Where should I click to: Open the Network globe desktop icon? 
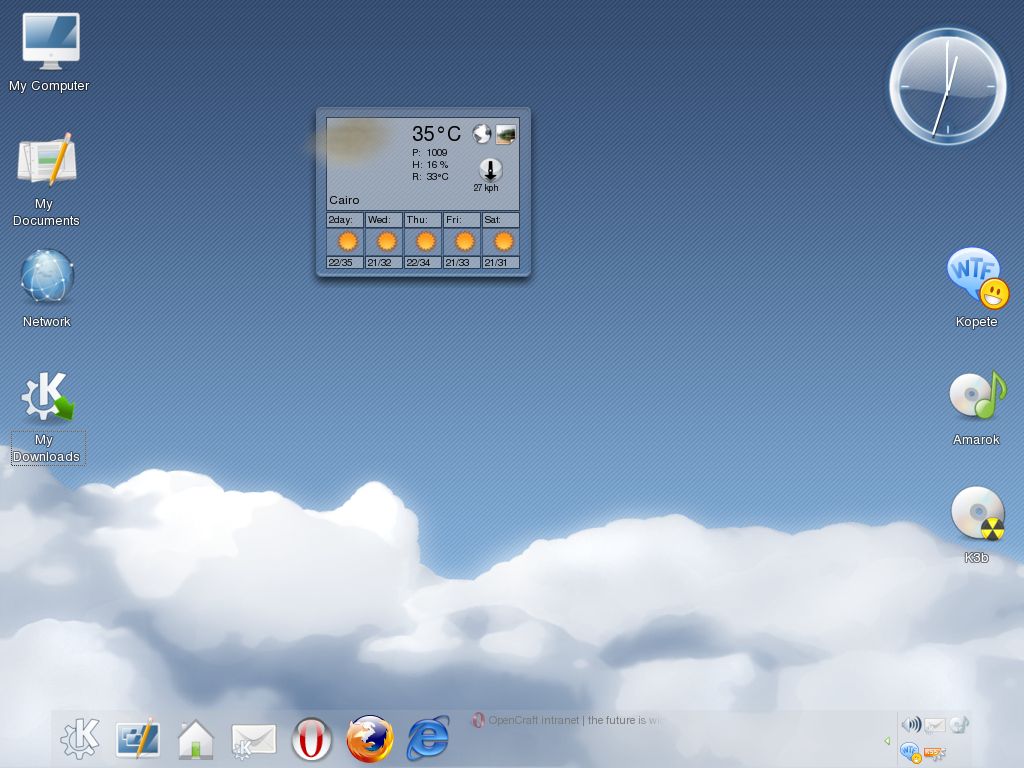[47, 276]
